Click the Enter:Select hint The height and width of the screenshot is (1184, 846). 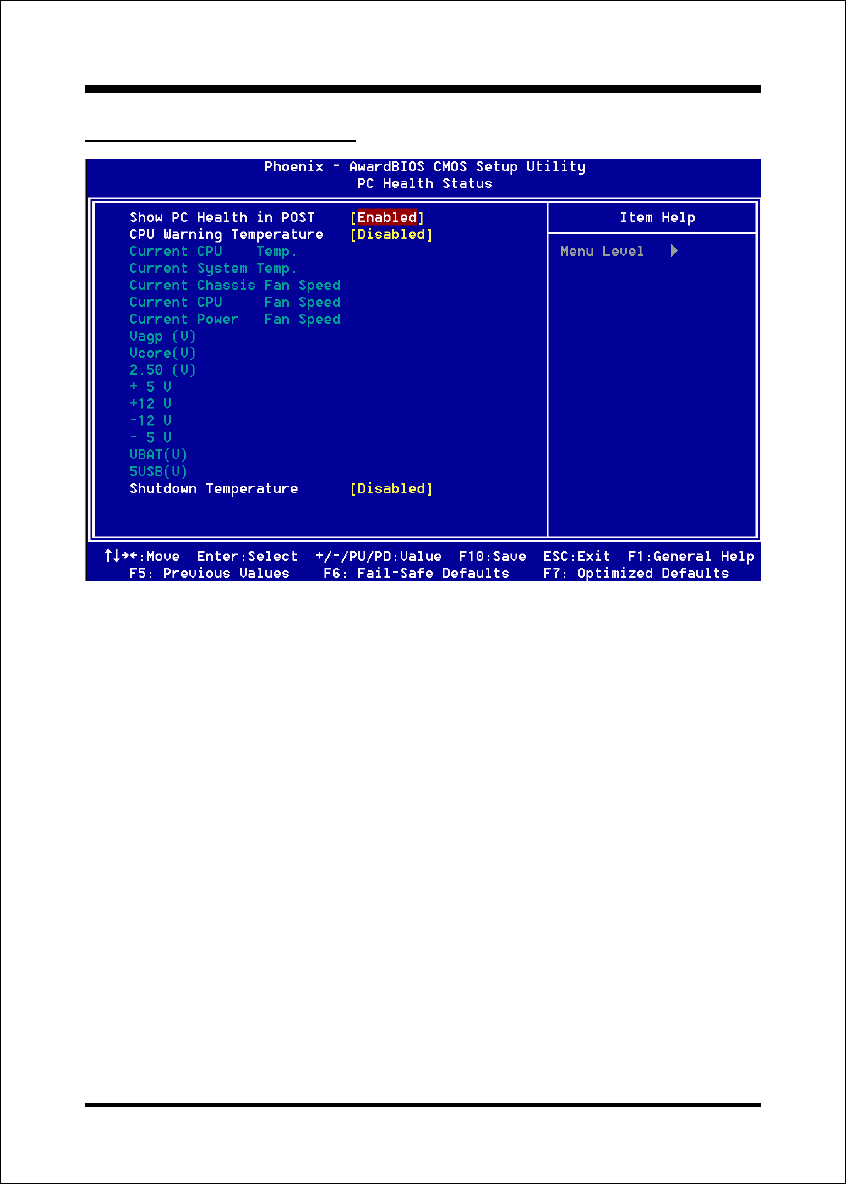tap(248, 557)
